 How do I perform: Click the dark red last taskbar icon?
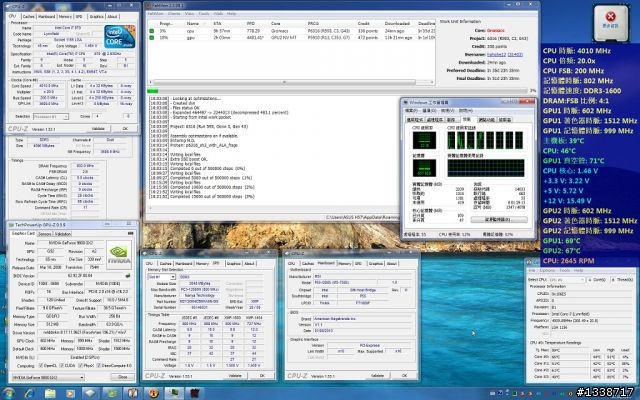coord(195,393)
